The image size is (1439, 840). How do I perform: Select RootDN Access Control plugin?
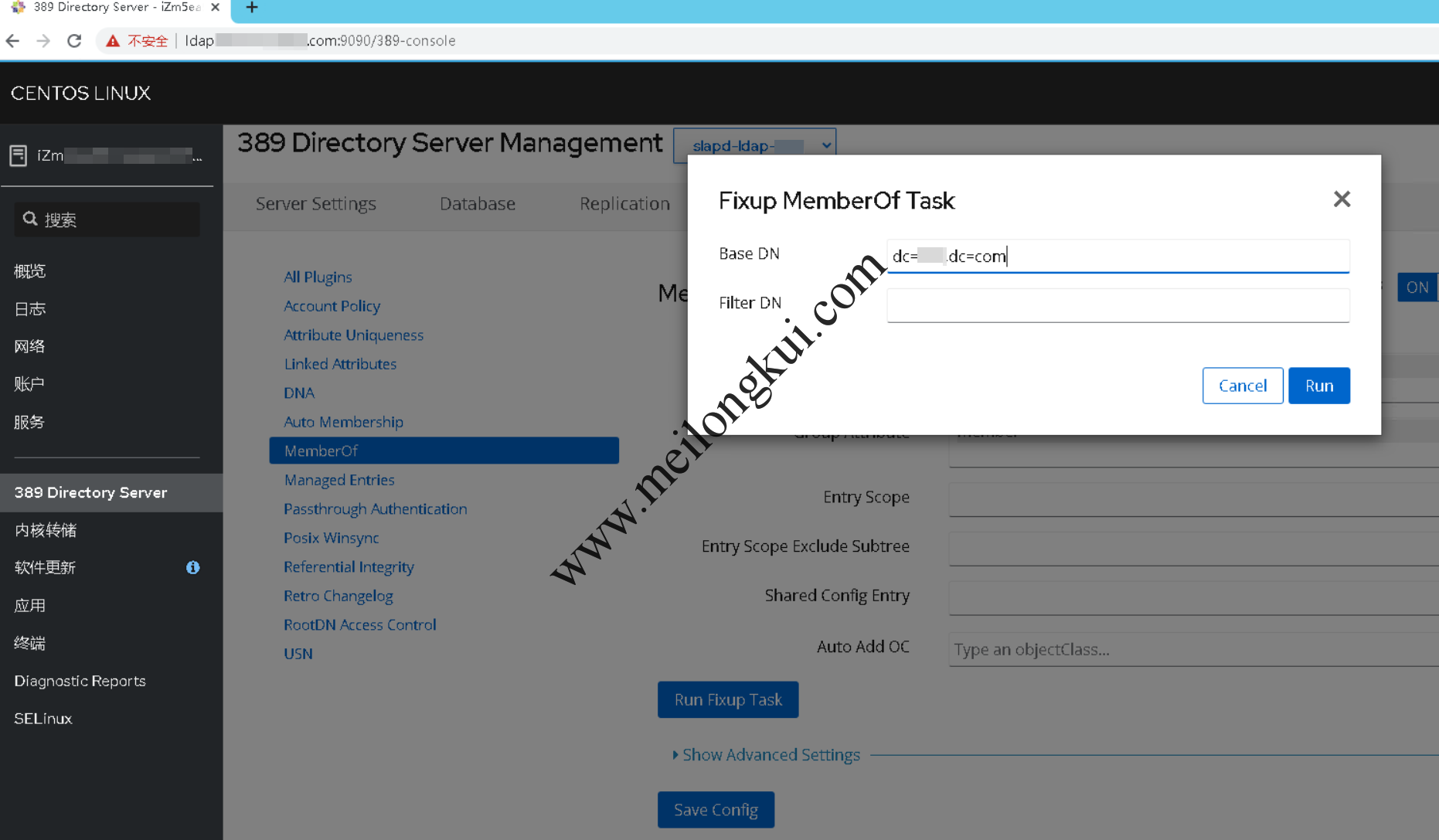(359, 624)
